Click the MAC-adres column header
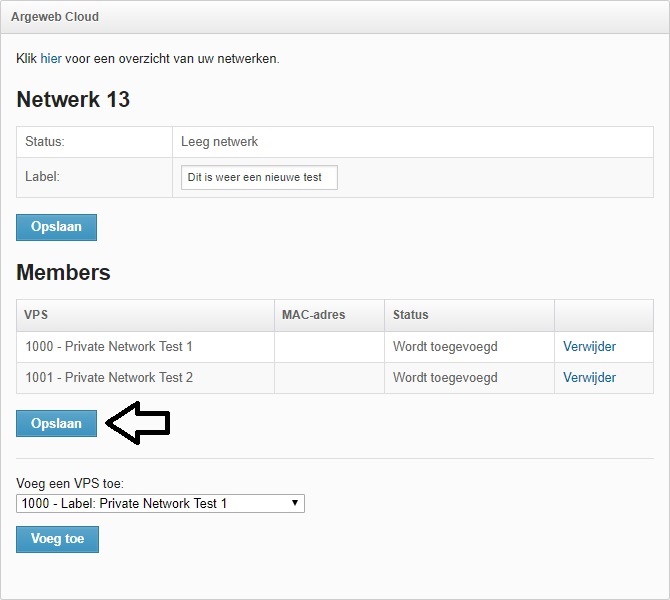The image size is (670, 600). 329,315
